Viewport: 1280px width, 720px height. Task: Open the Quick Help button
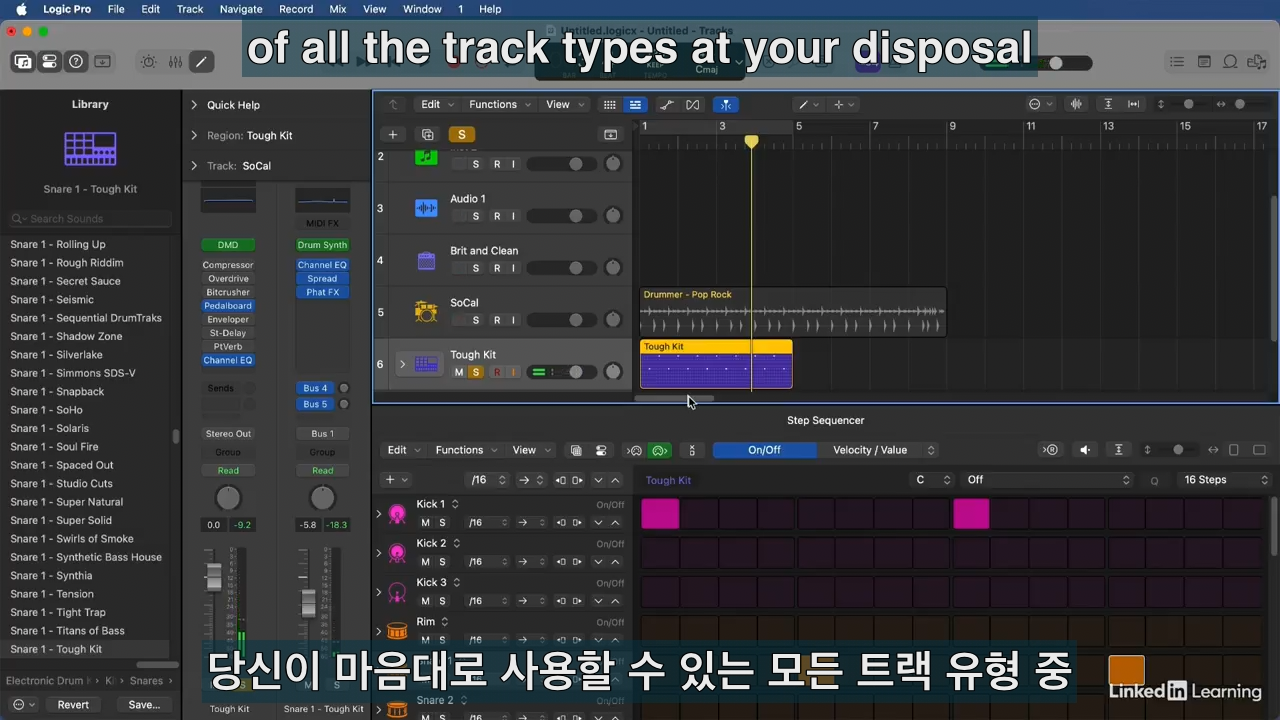click(76, 62)
